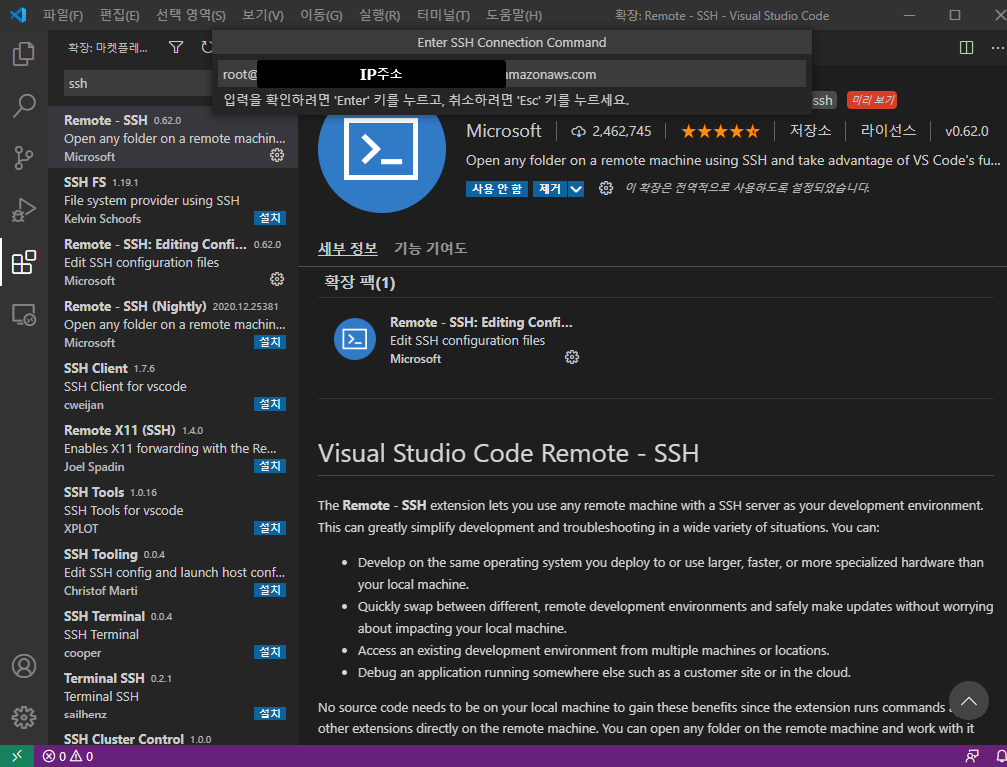
Task: Click the scroll-to-top arrow button
Action: click(968, 701)
